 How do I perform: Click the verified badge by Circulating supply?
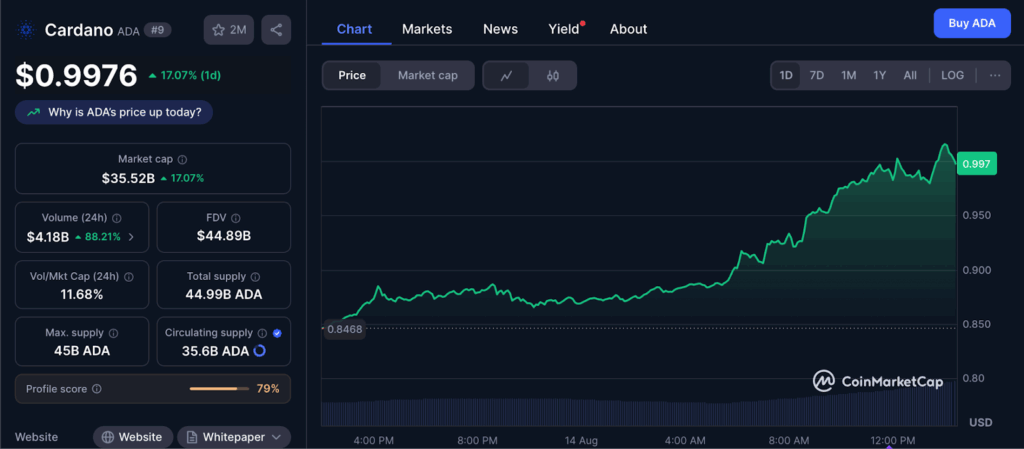tap(277, 333)
